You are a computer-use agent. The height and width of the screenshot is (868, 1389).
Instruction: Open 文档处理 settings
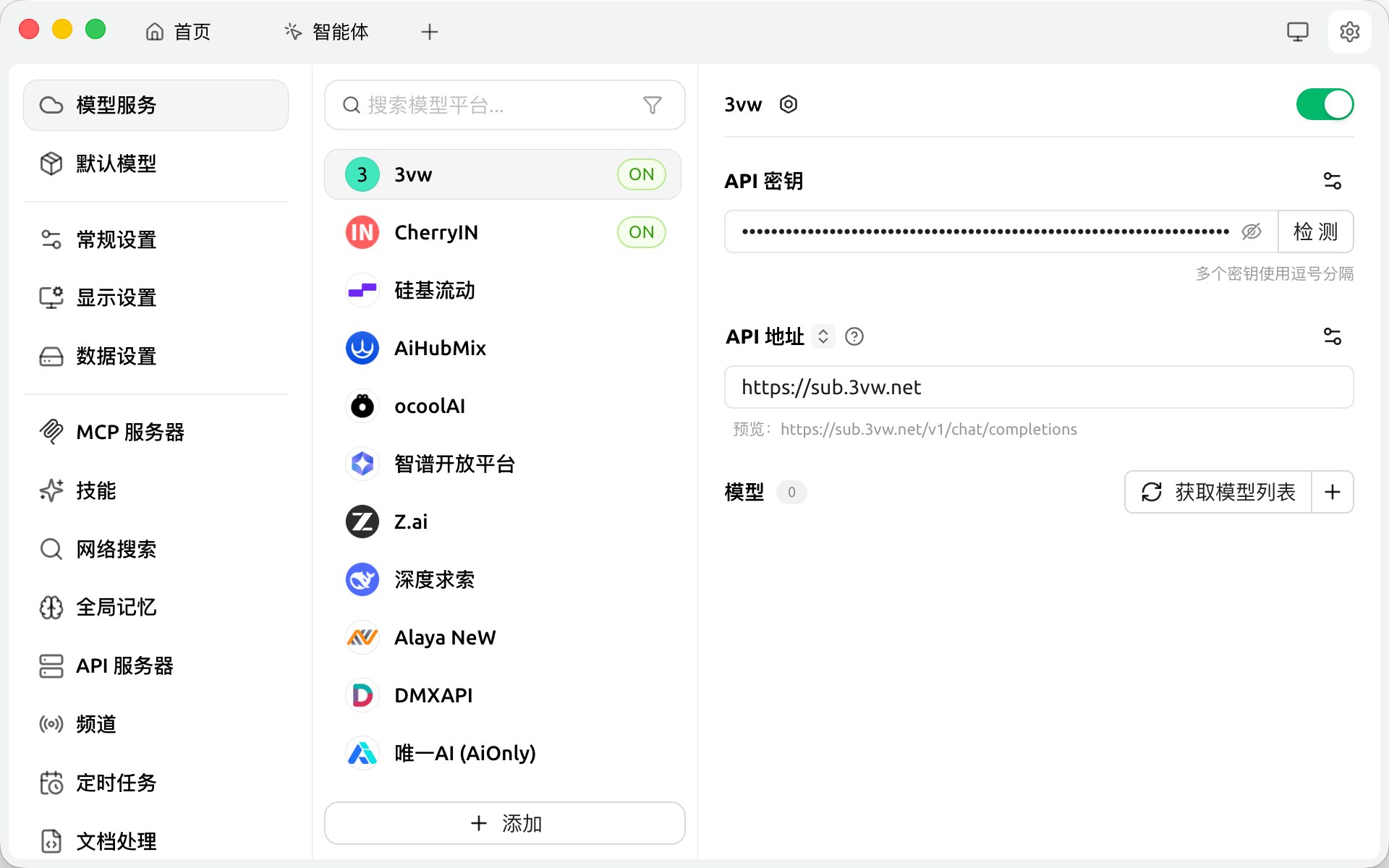(x=156, y=841)
